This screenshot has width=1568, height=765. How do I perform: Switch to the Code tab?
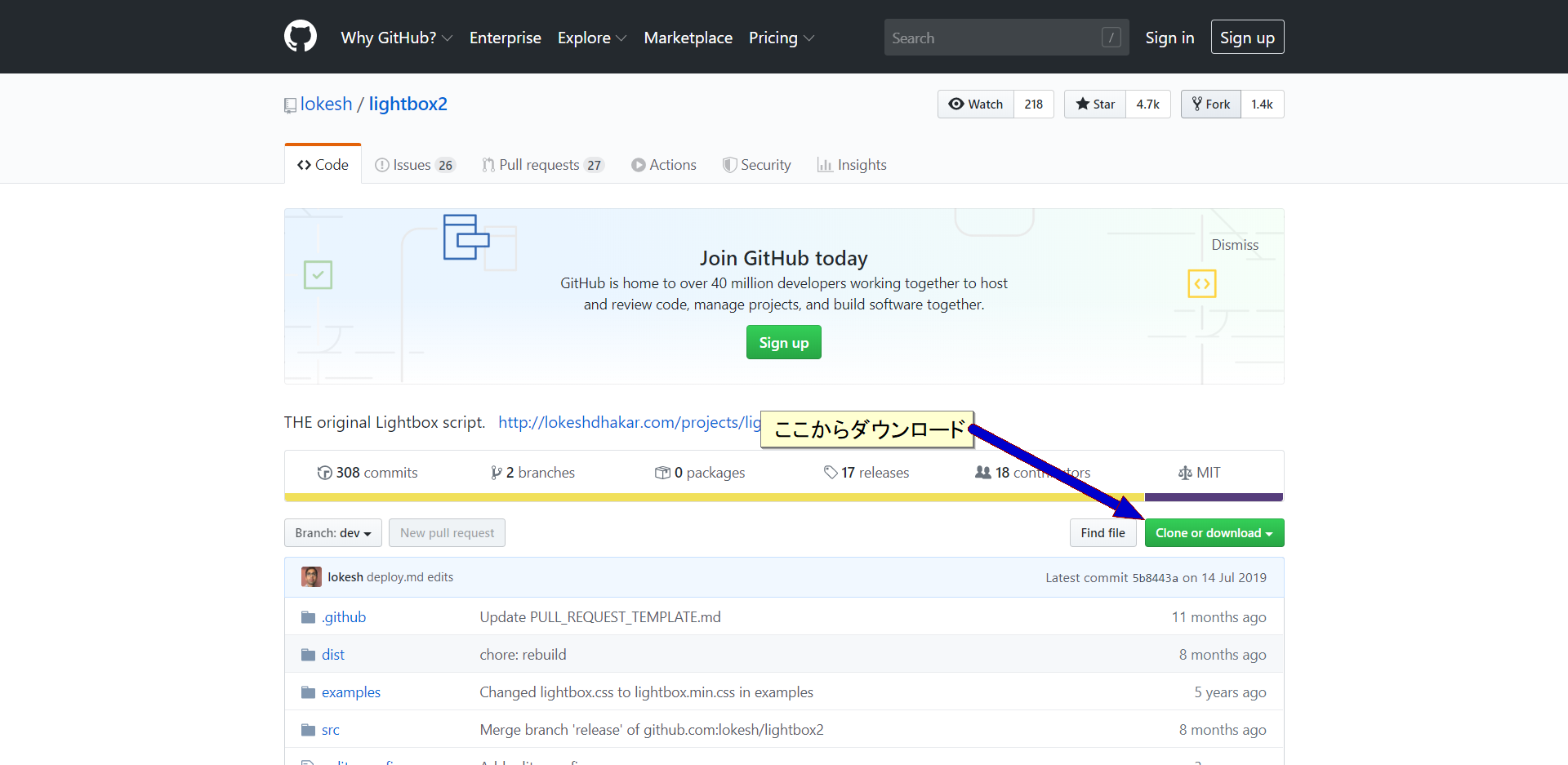[x=323, y=164]
